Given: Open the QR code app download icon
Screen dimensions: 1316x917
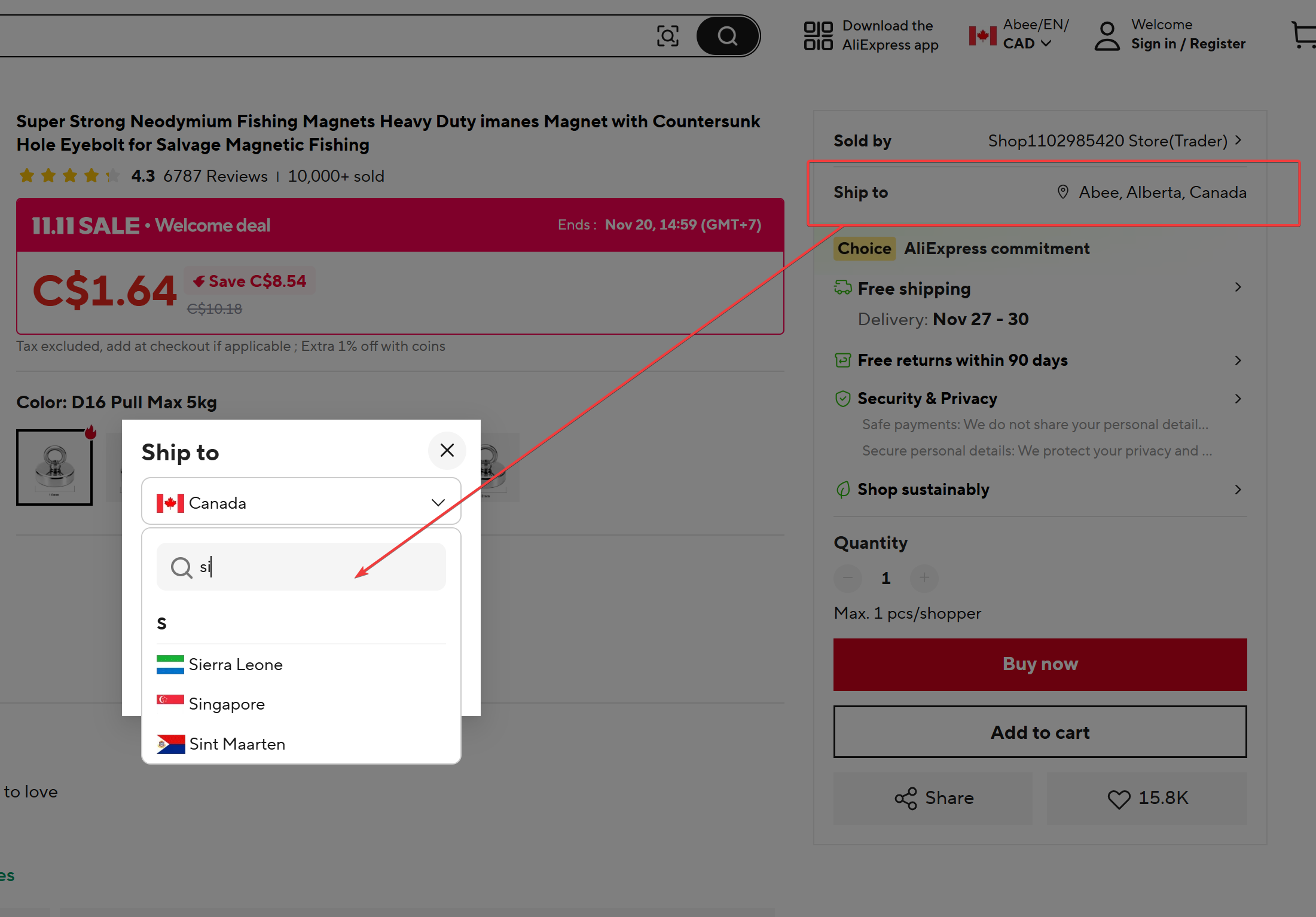Looking at the screenshot, I should [x=818, y=36].
